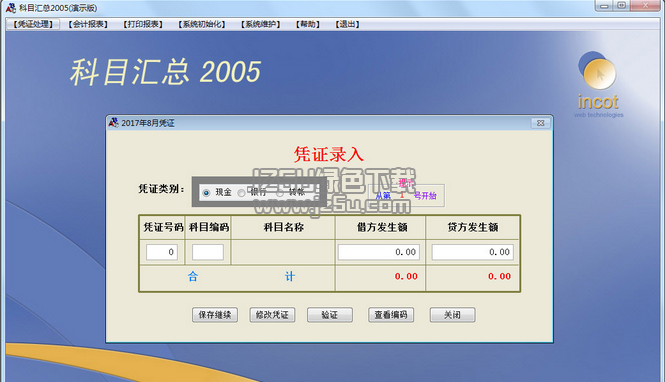Screen dimensions: 665x382
Task: Maximize the 科目汇总2005 main window
Action: tap(622, 6)
